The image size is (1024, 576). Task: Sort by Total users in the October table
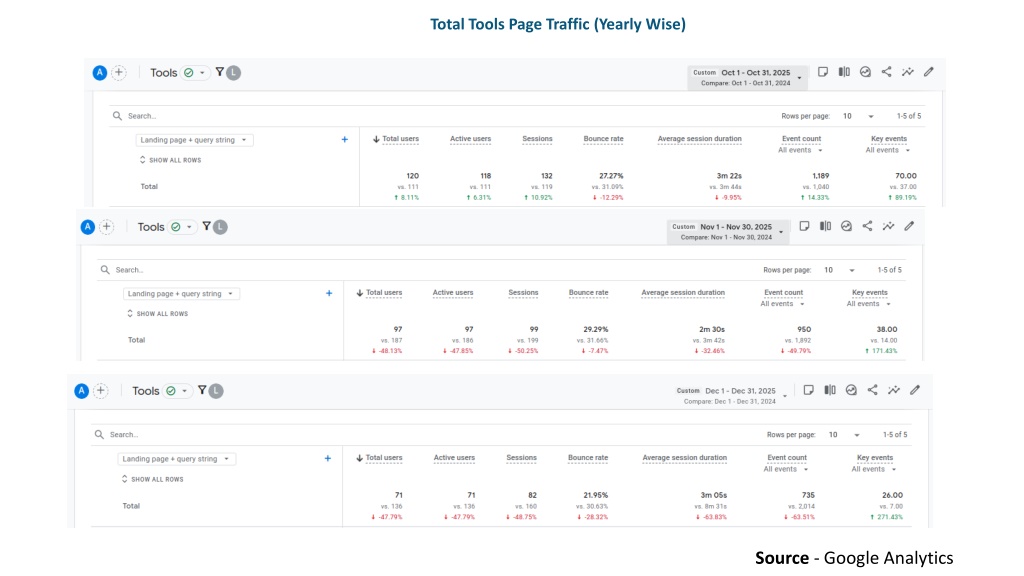pos(396,139)
